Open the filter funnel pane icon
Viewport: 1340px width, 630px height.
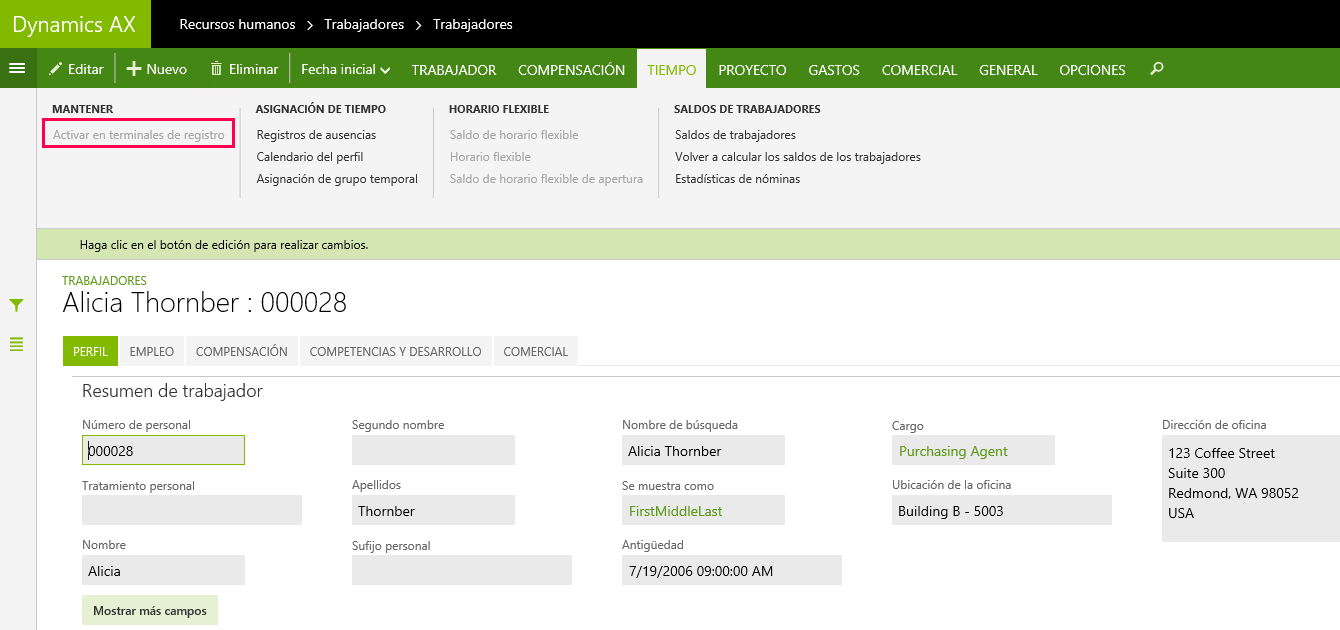coord(16,305)
